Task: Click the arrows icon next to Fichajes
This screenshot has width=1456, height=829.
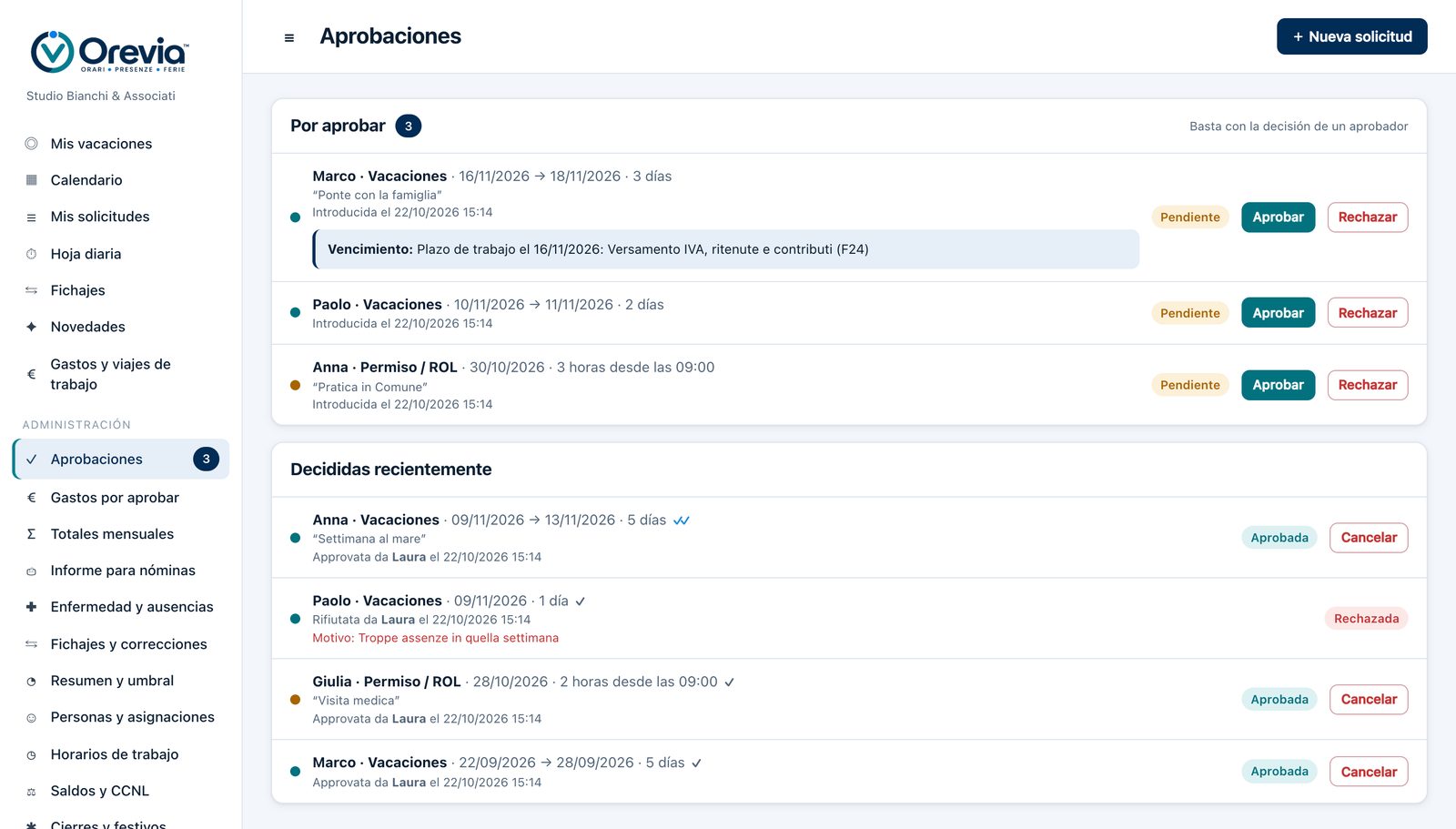Action: tap(32, 290)
